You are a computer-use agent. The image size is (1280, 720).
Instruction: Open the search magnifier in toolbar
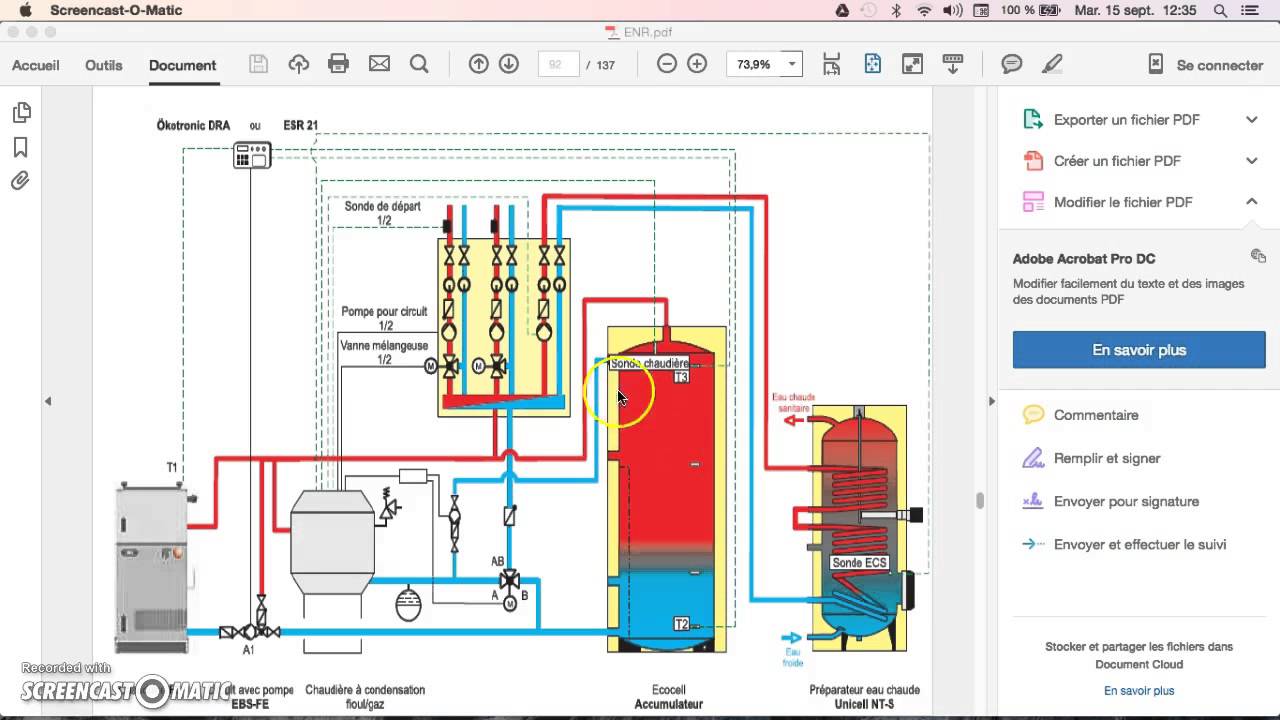[x=419, y=64]
